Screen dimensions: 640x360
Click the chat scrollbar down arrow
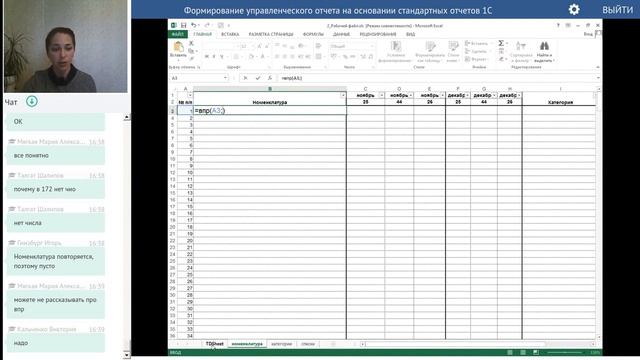[x=127, y=355]
